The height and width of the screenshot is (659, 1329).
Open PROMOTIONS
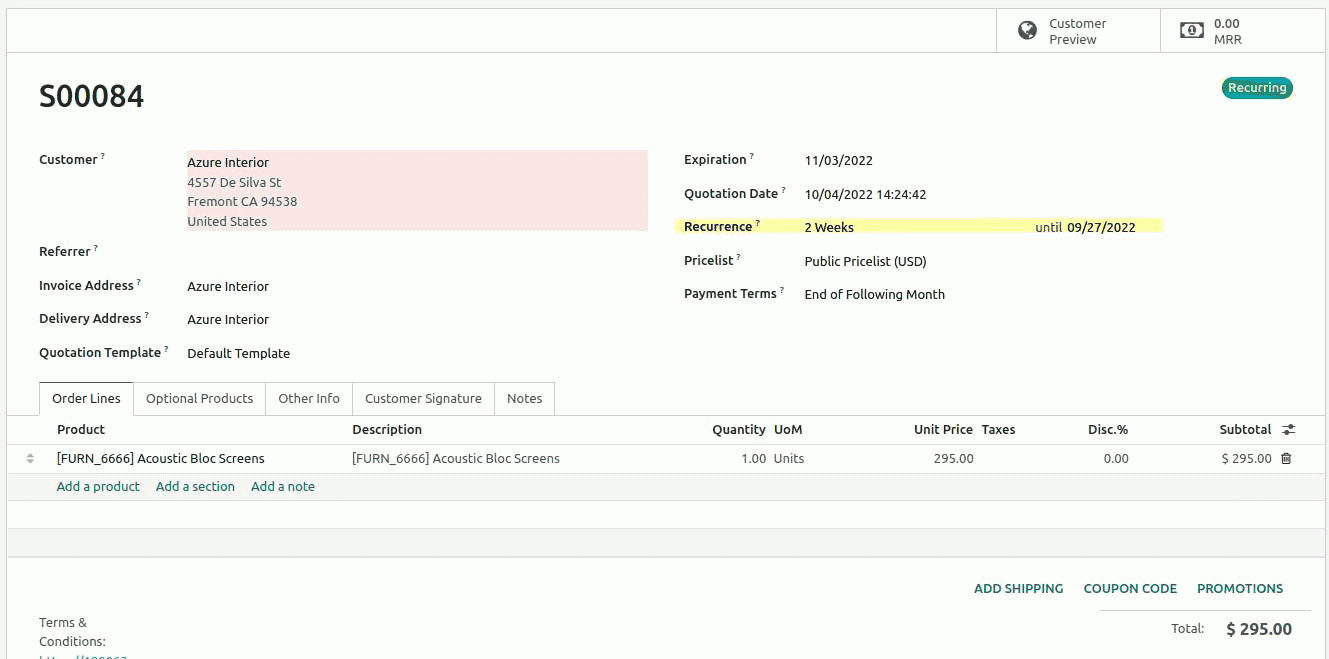[x=1240, y=589]
